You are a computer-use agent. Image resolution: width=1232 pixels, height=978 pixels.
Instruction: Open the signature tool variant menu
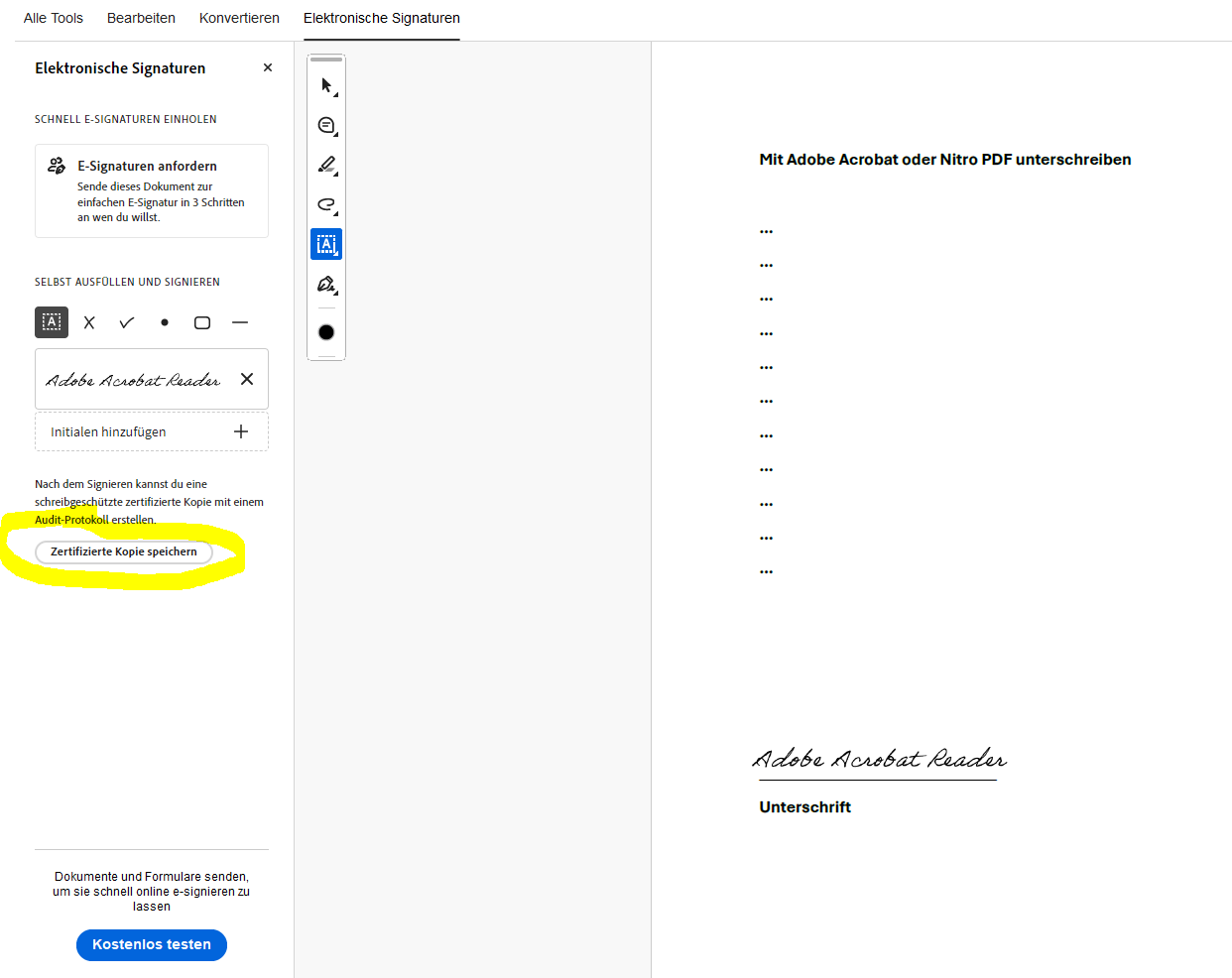335,294
